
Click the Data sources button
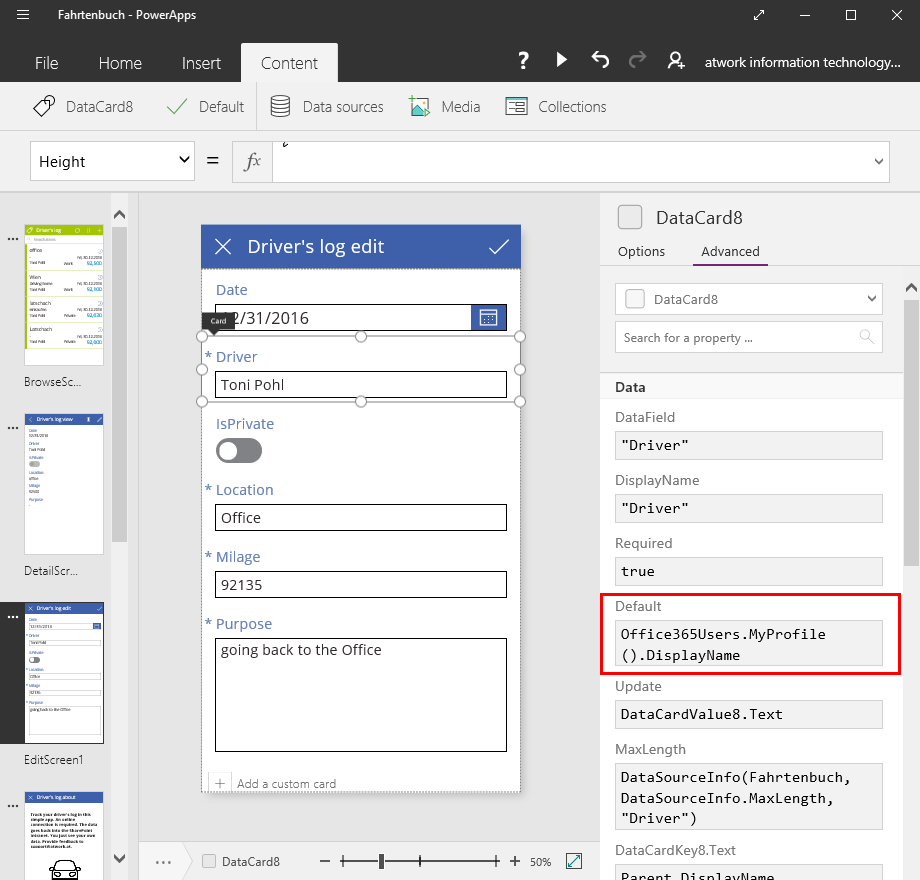click(x=327, y=107)
